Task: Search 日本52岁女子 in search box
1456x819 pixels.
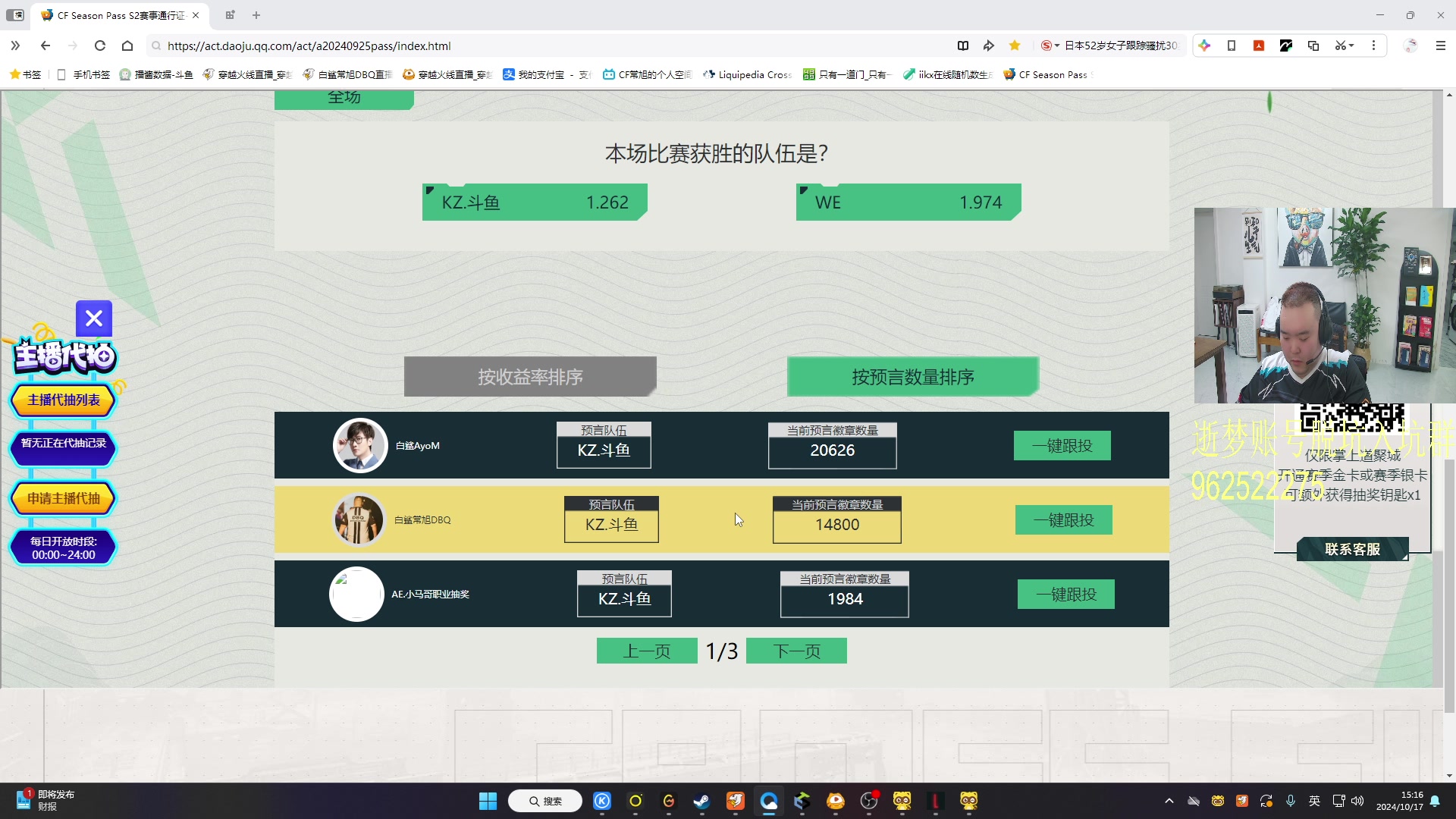Action: point(1121,45)
